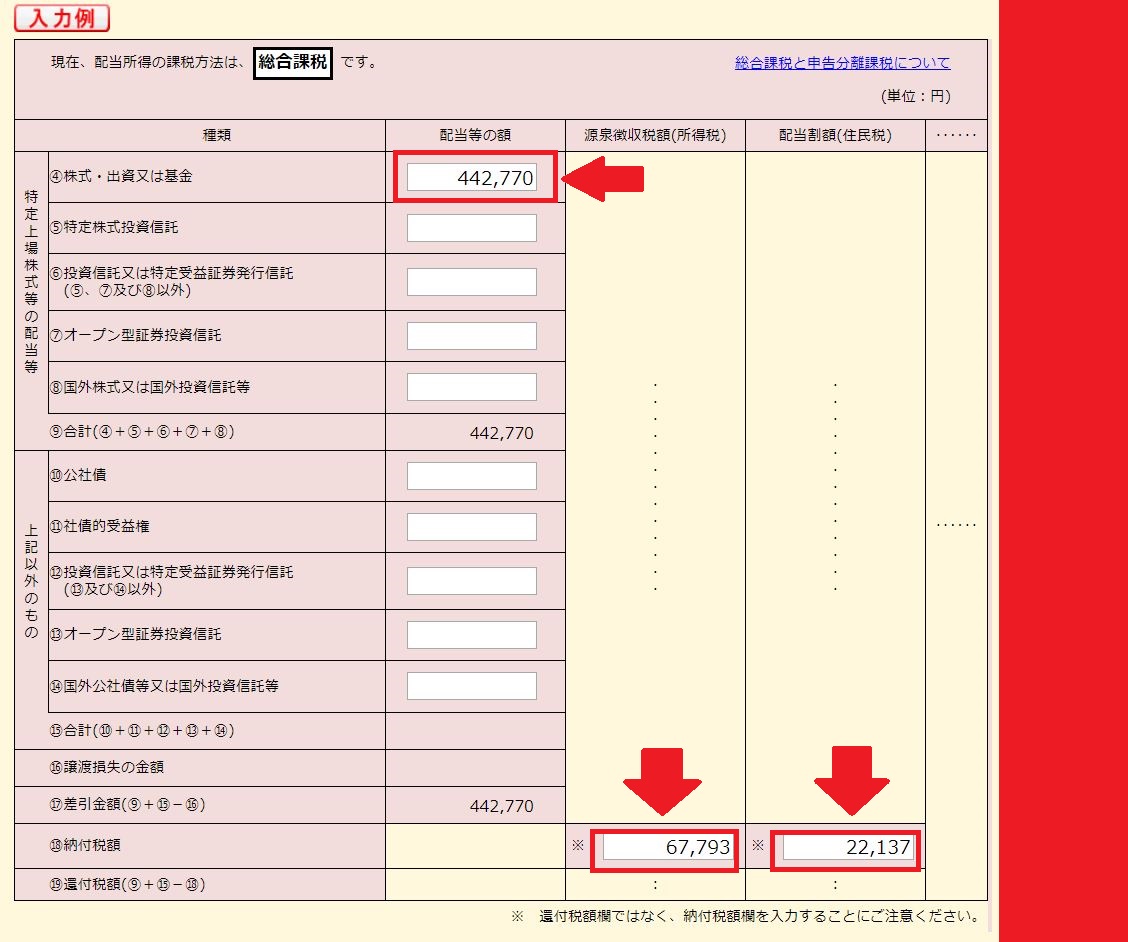This screenshot has width=1128, height=942.
Task: Click the ⑮合計(⑩+⑪+⑫+⑬+⑭) row label
Action: [142, 730]
